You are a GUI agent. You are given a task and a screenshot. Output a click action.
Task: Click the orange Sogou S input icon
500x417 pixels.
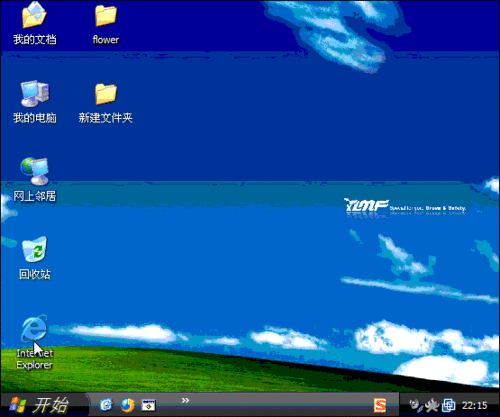[x=380, y=405]
